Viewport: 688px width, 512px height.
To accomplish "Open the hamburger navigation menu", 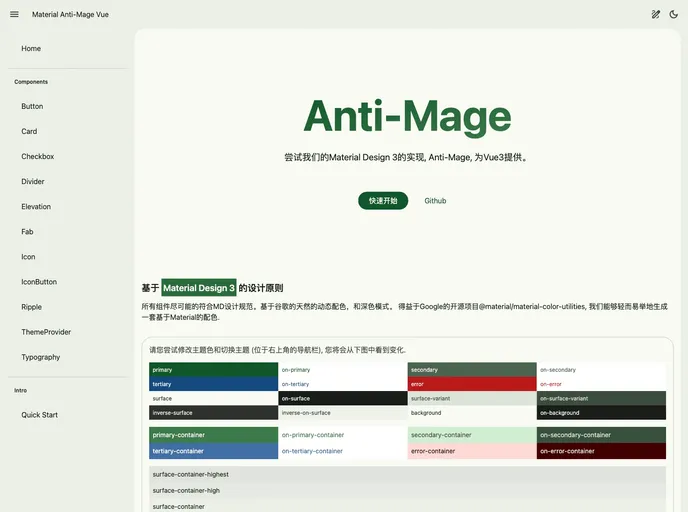I will (x=14, y=15).
